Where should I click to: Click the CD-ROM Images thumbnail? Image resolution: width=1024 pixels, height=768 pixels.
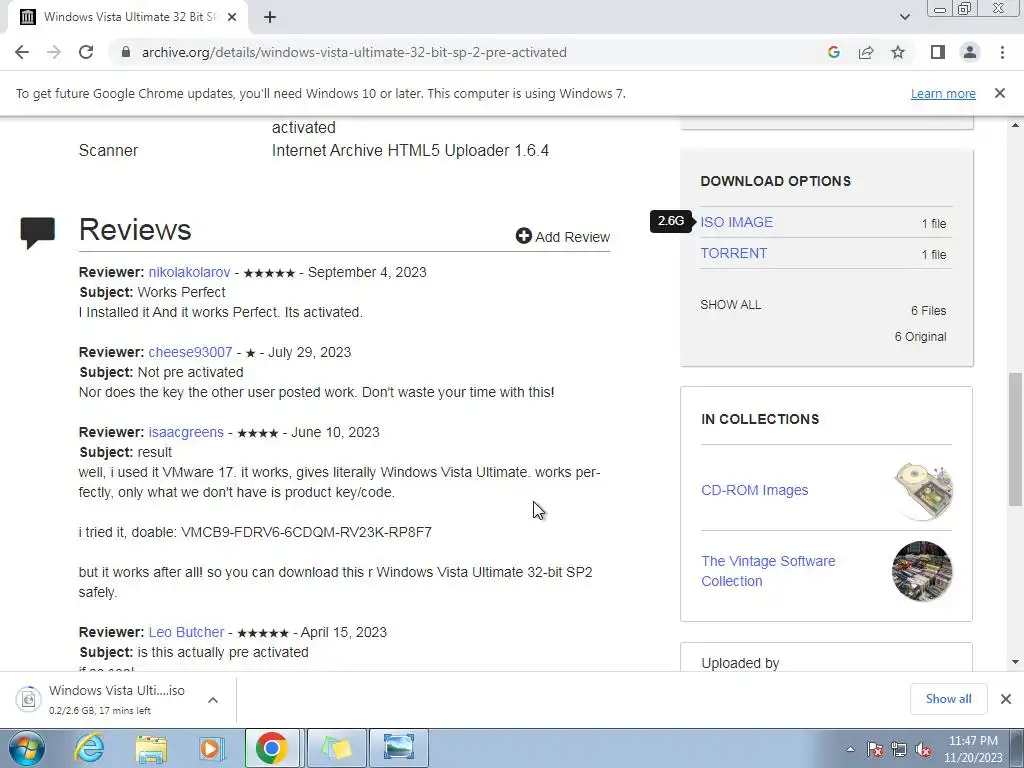(x=922, y=490)
